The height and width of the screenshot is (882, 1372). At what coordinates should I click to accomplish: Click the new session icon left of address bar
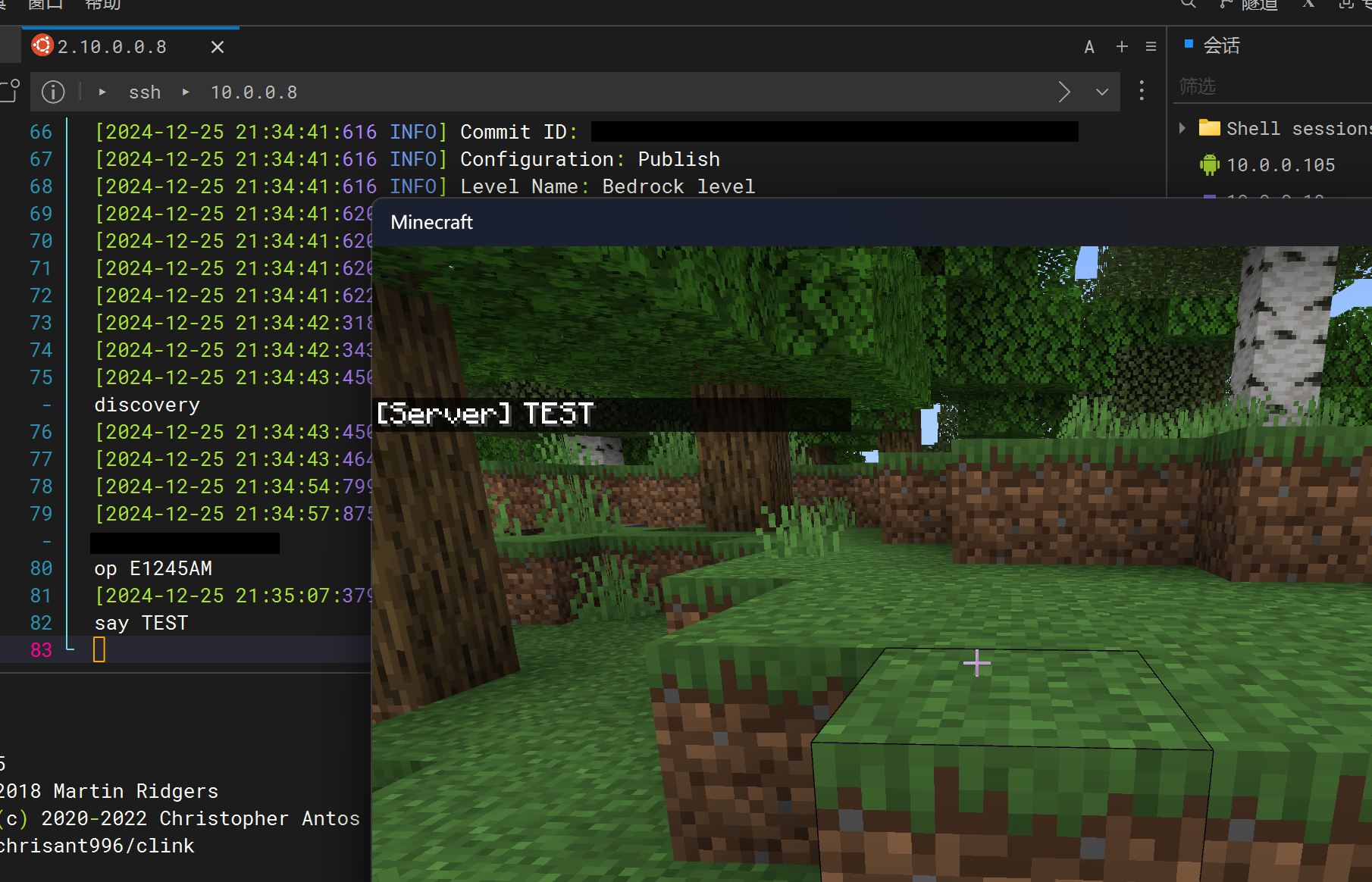(x=10, y=90)
